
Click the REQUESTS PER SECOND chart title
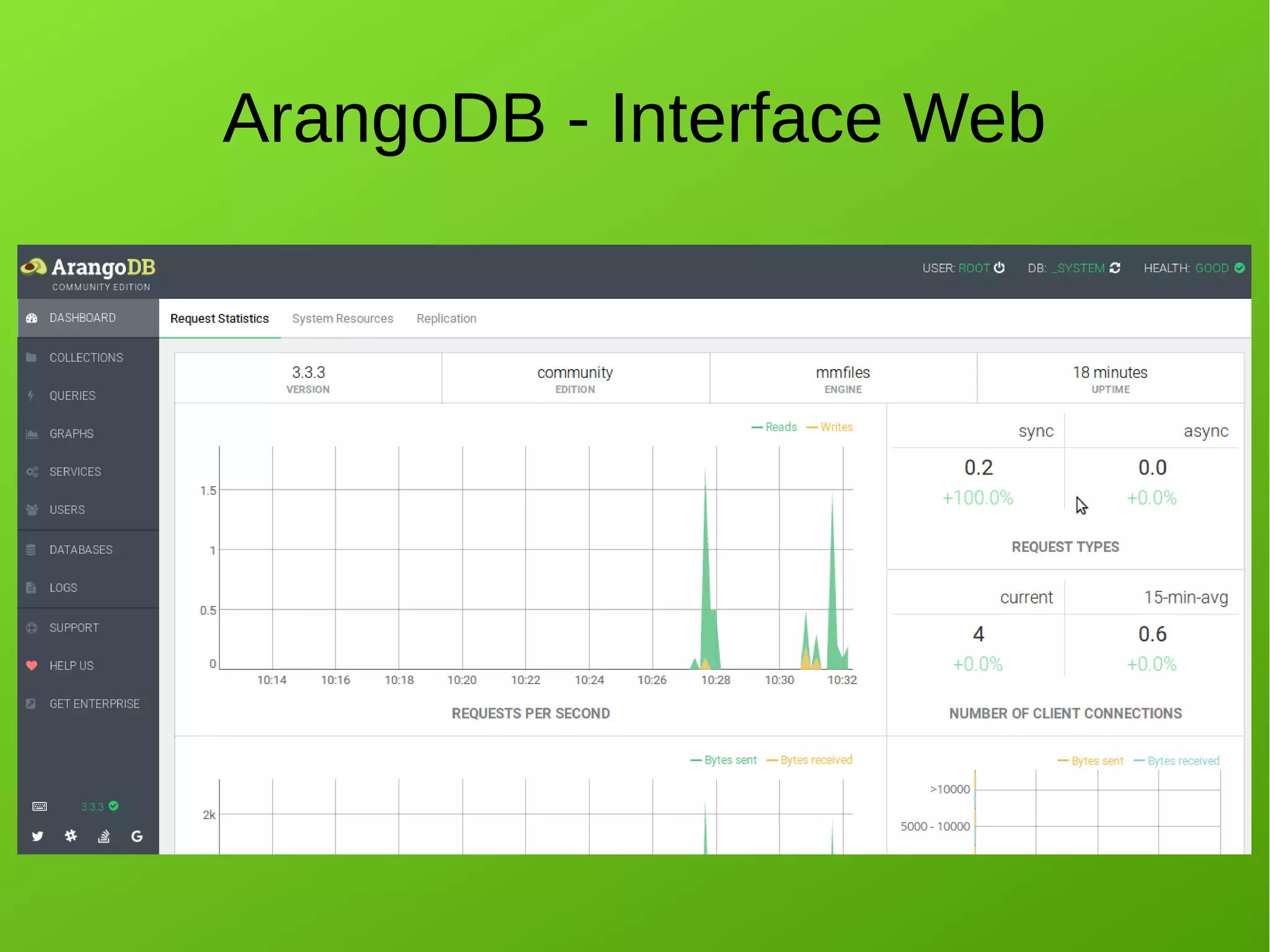531,714
